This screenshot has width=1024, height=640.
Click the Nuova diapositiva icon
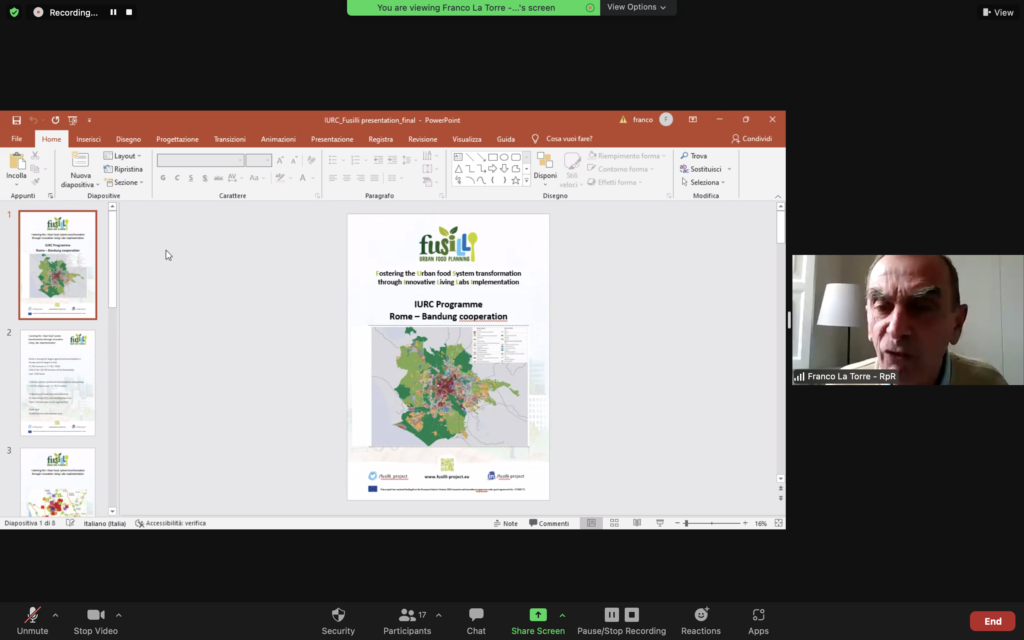pyautogui.click(x=80, y=160)
